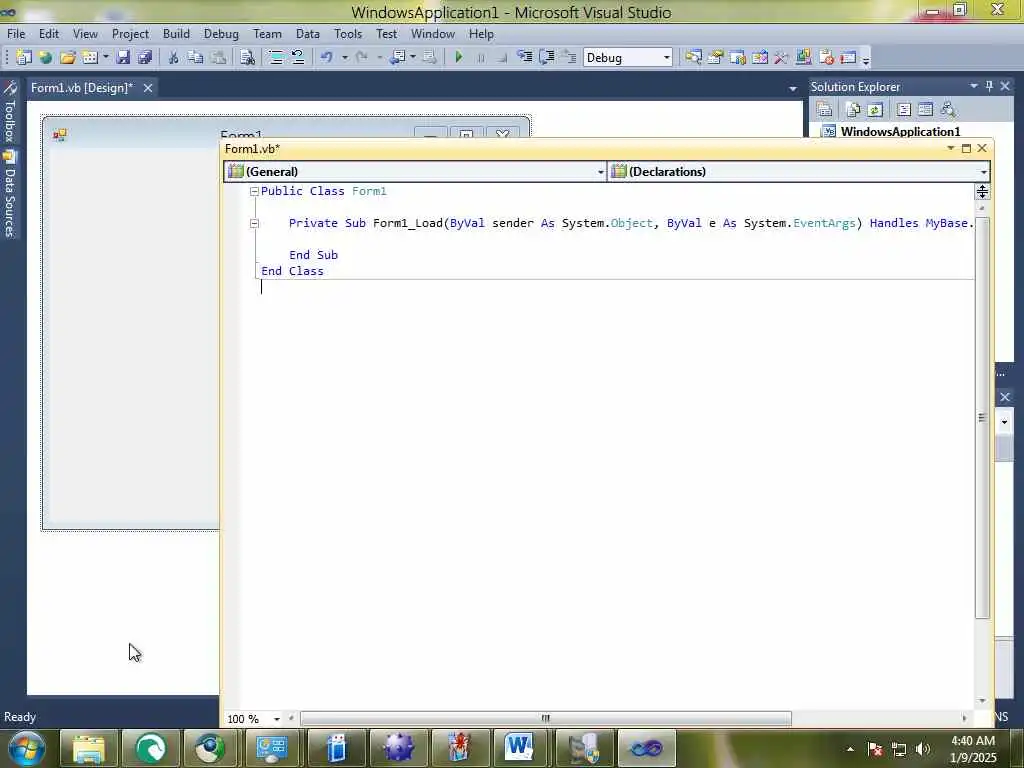Open the Window menu
The height and width of the screenshot is (768, 1024).
tap(432, 34)
